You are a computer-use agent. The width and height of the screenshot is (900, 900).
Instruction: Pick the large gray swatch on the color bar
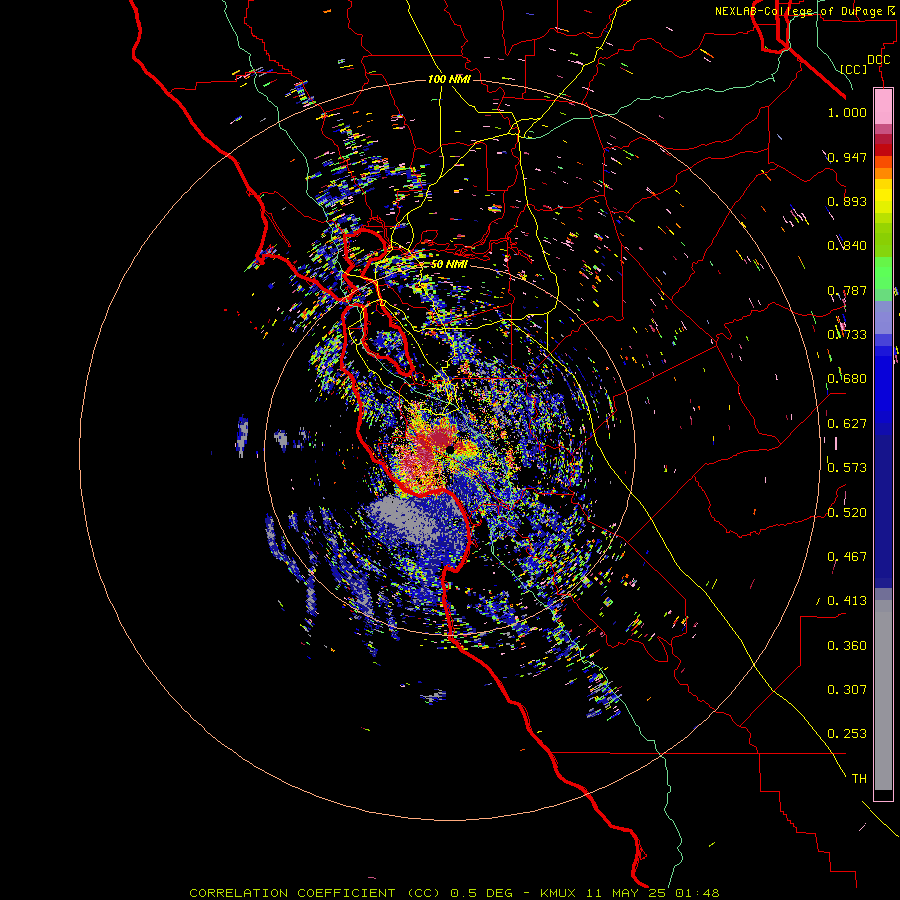click(x=883, y=695)
